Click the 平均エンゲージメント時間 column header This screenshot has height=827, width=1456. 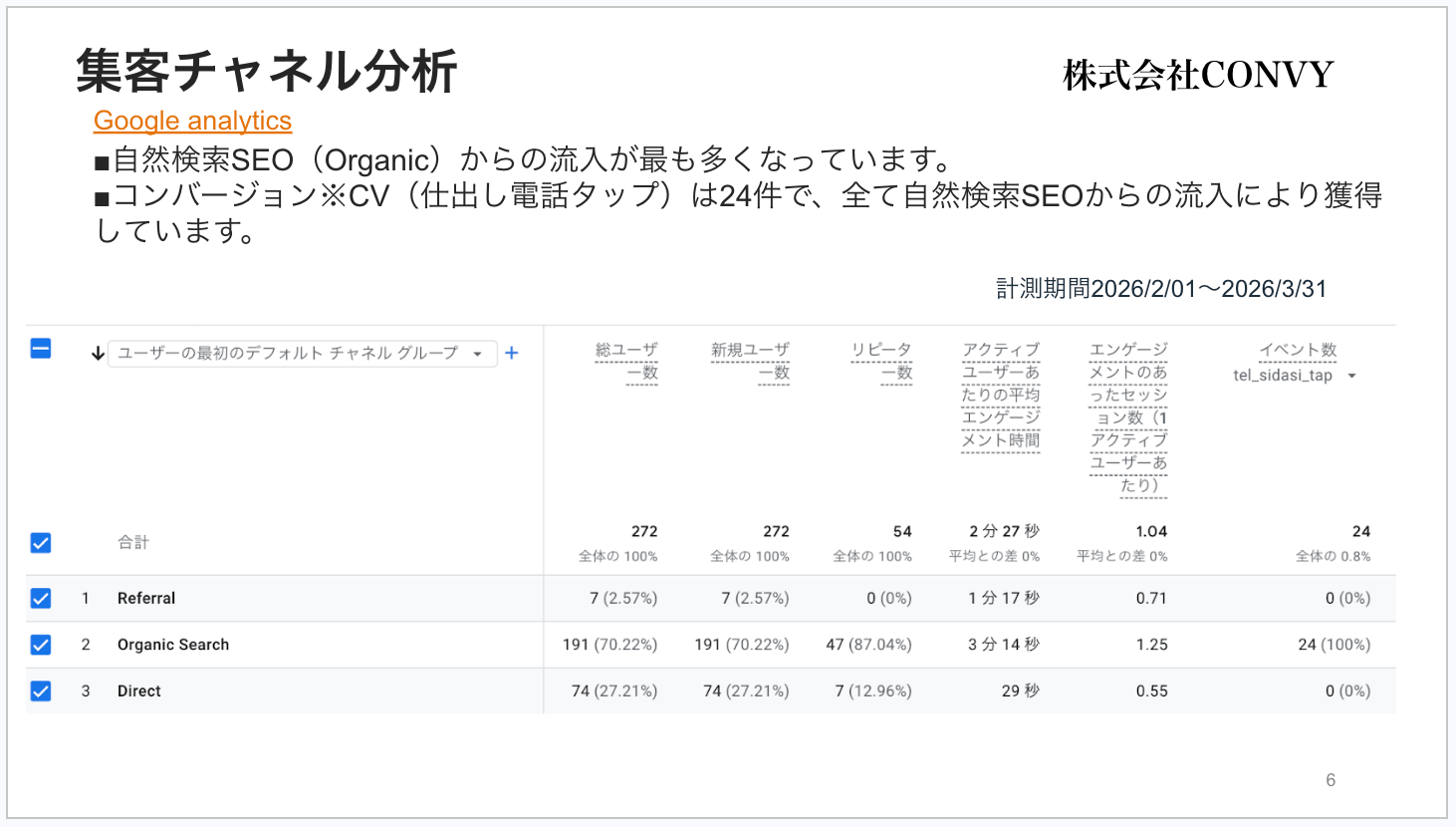point(1000,395)
